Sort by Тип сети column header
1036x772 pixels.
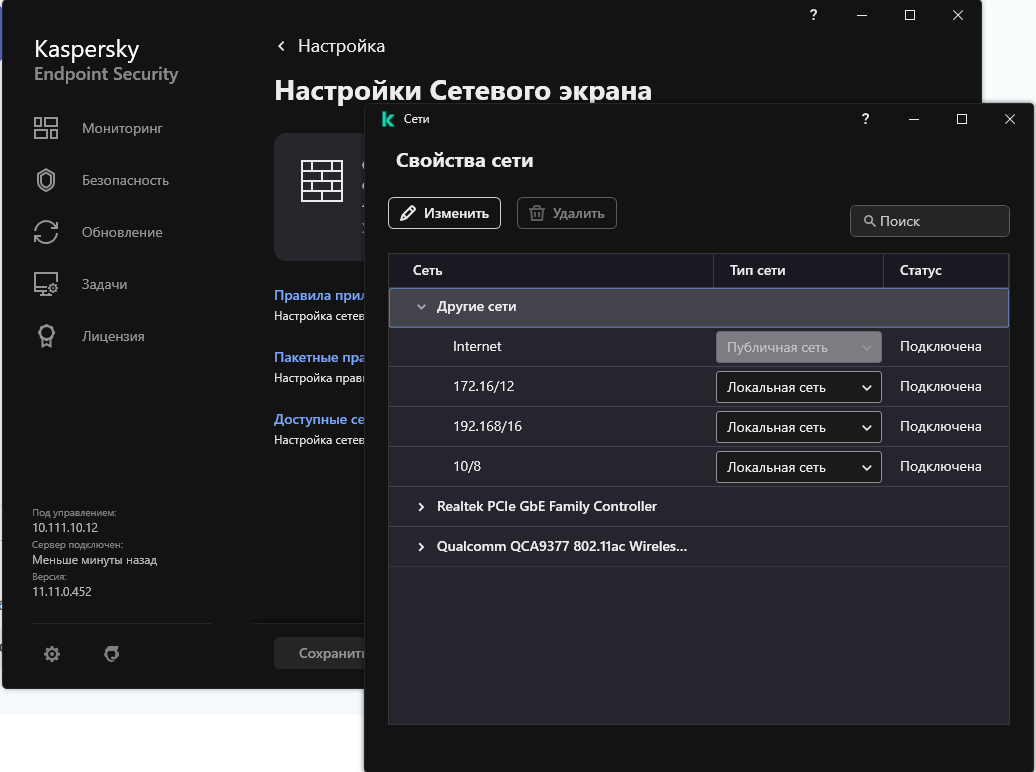point(758,270)
